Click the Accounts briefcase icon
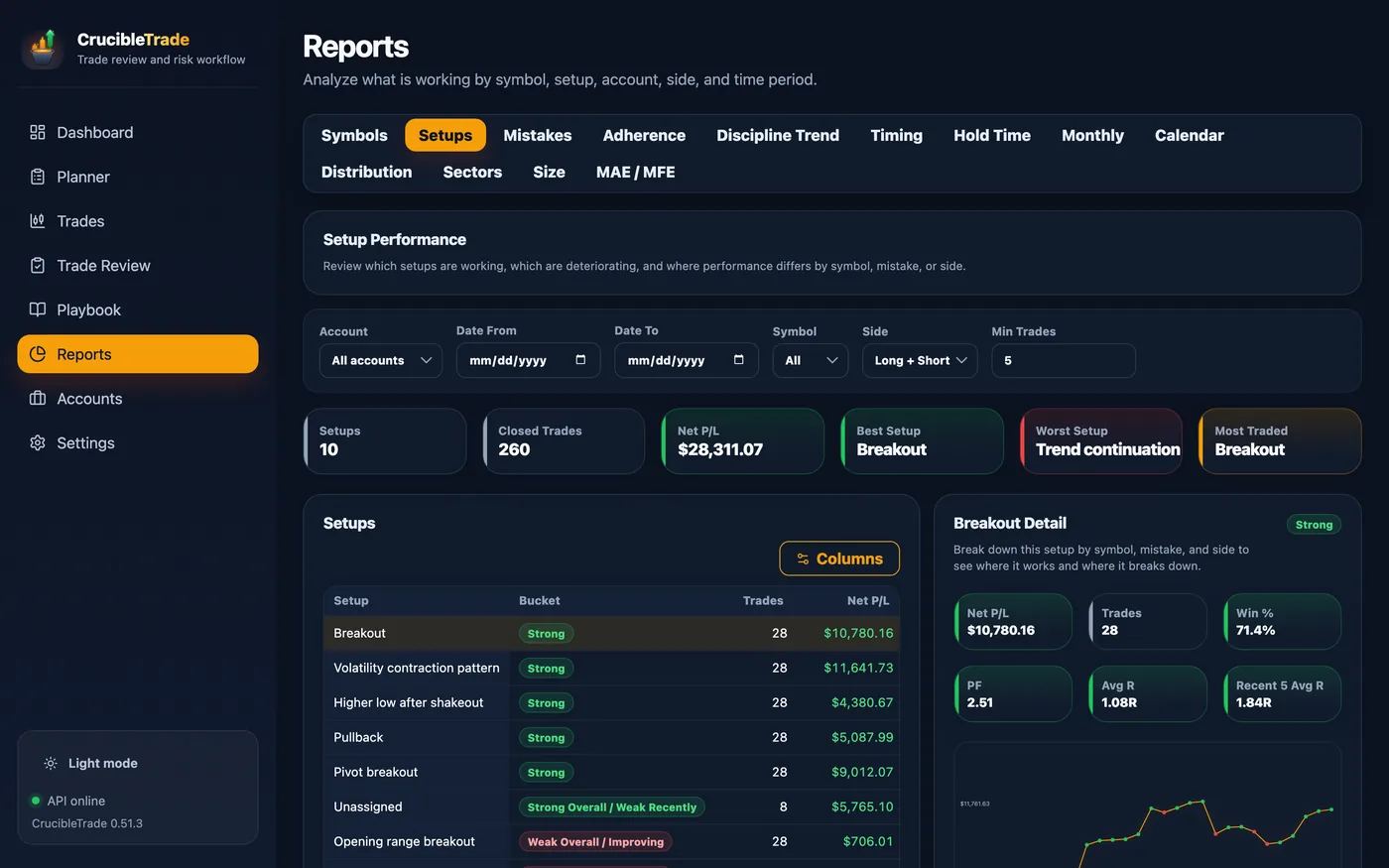This screenshot has width=1389, height=868. click(38, 398)
